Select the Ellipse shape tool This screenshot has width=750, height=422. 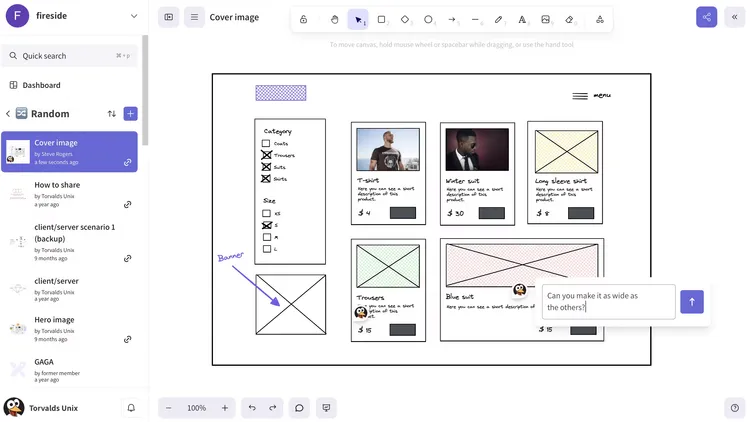click(428, 20)
